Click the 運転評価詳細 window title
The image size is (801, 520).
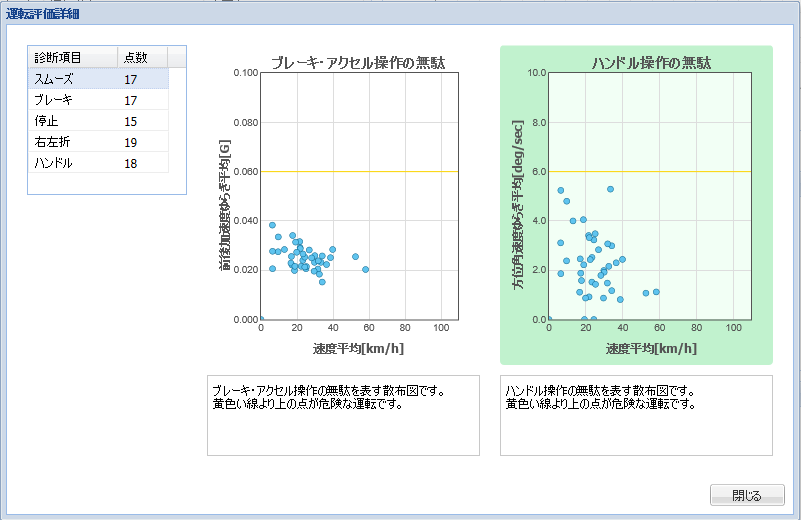pos(43,14)
